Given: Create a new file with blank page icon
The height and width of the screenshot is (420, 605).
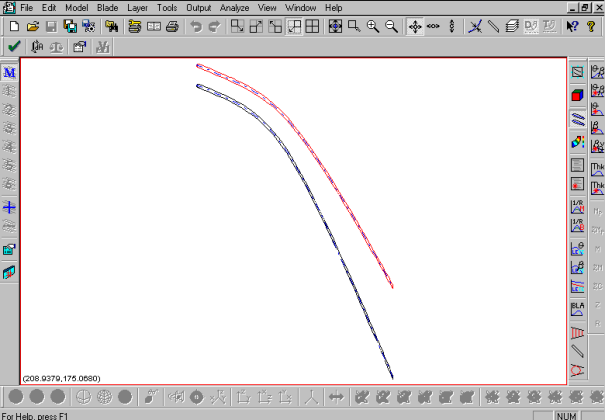Looking at the screenshot, I should pyautogui.click(x=14, y=26).
